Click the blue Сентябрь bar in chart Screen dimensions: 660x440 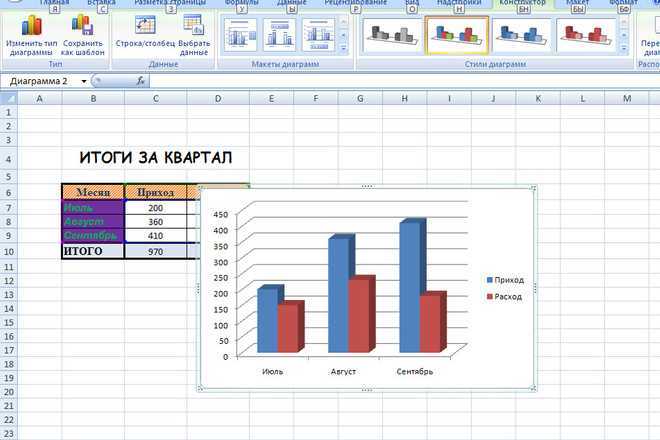point(410,286)
